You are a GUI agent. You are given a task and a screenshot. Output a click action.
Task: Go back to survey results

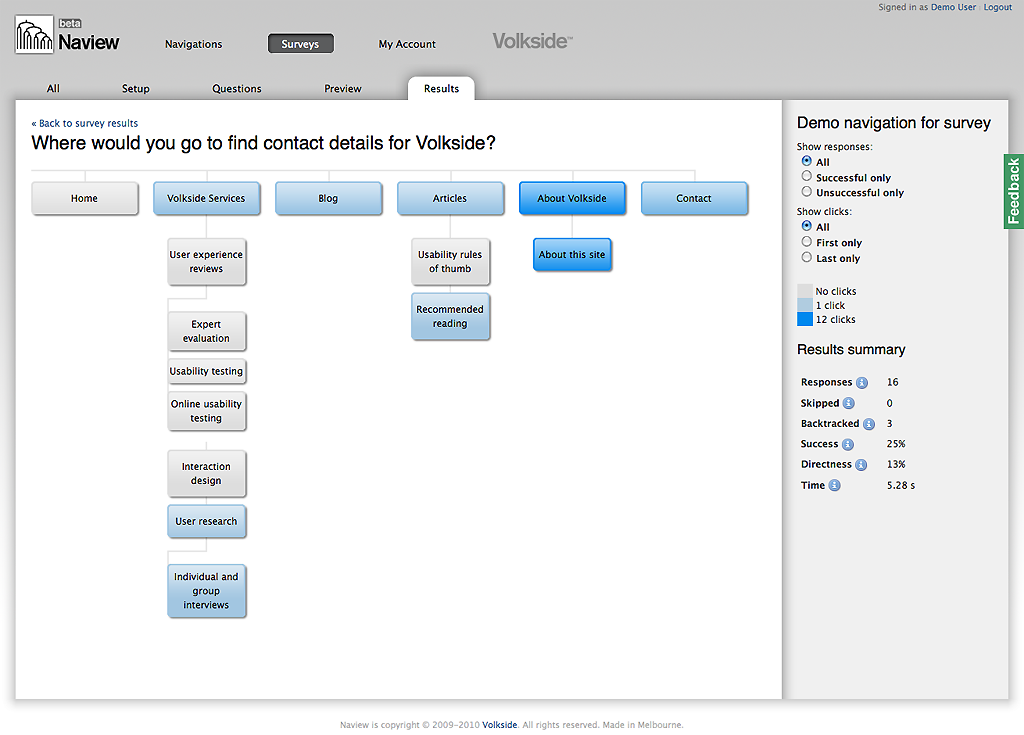pyautogui.click(x=85, y=123)
